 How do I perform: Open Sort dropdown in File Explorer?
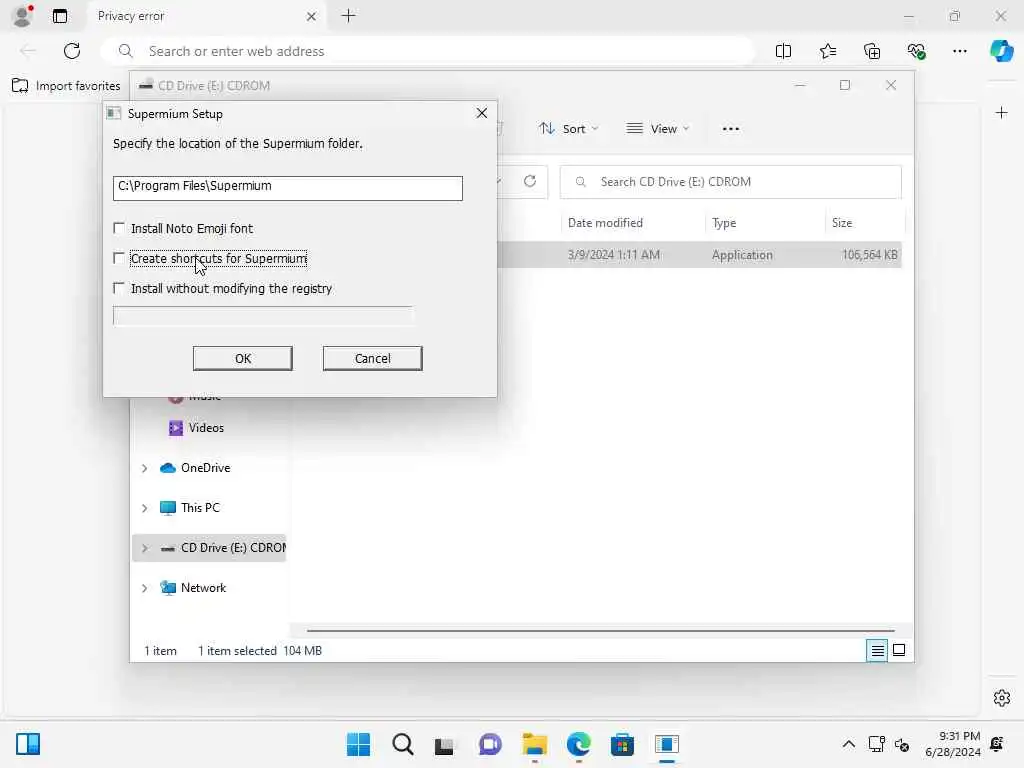568,129
